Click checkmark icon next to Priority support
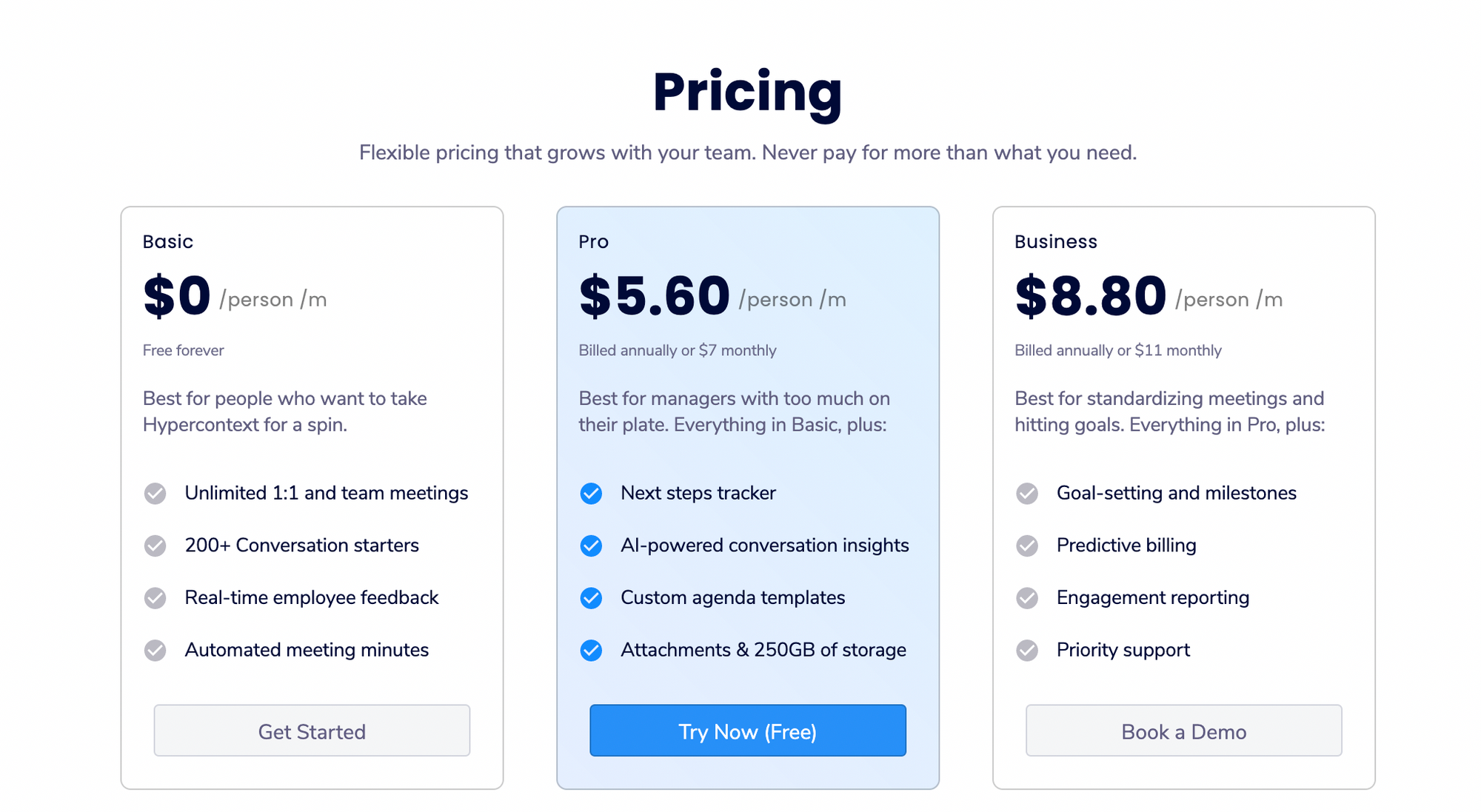Screen dimensions: 1481x812 click(x=1027, y=650)
